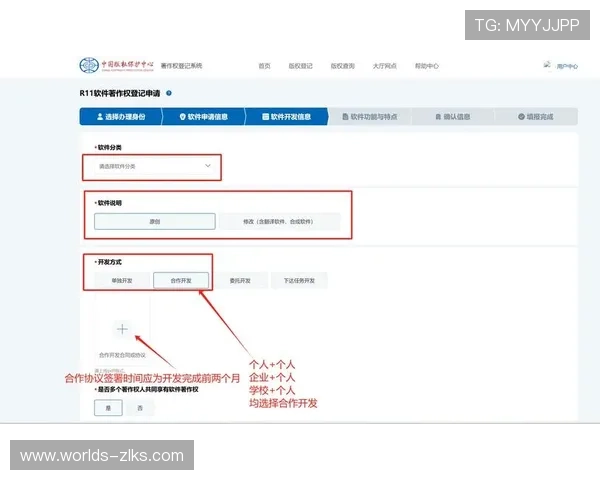The height and width of the screenshot is (480, 600).
Task: Select 修改(含翻译软件、合成软件) option
Action: pos(279,221)
